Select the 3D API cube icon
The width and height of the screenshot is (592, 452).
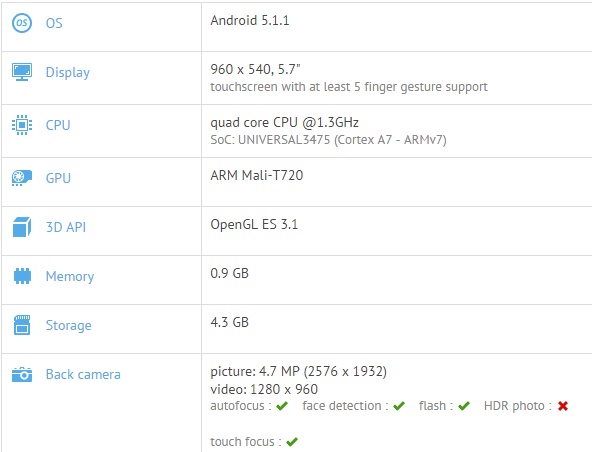click(x=22, y=227)
